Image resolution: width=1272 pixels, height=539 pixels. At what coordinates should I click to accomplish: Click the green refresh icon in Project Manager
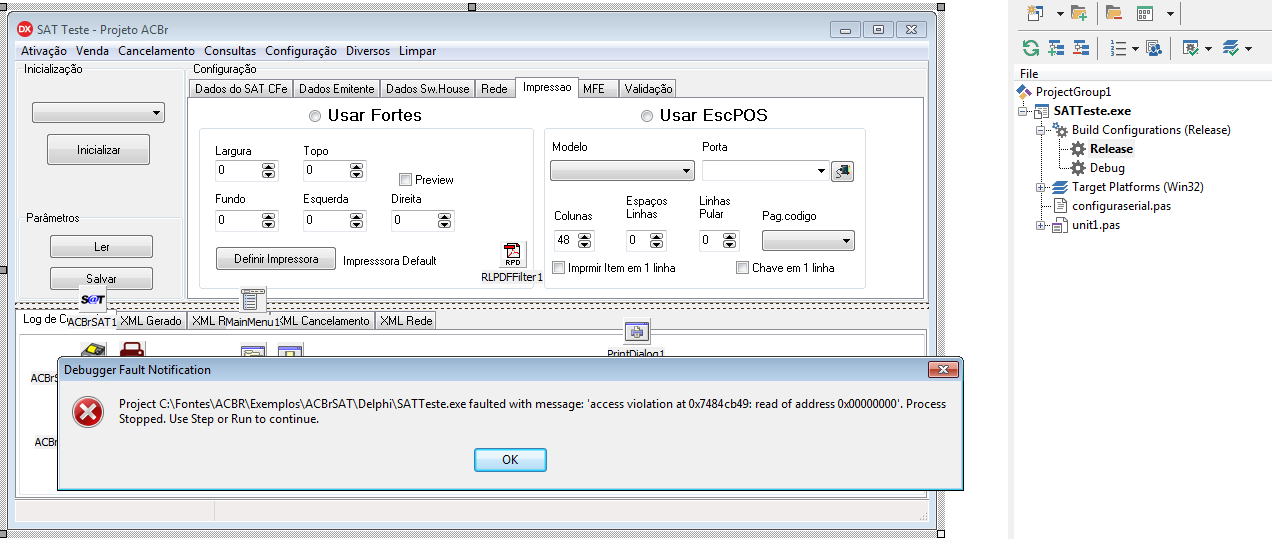tap(1030, 47)
